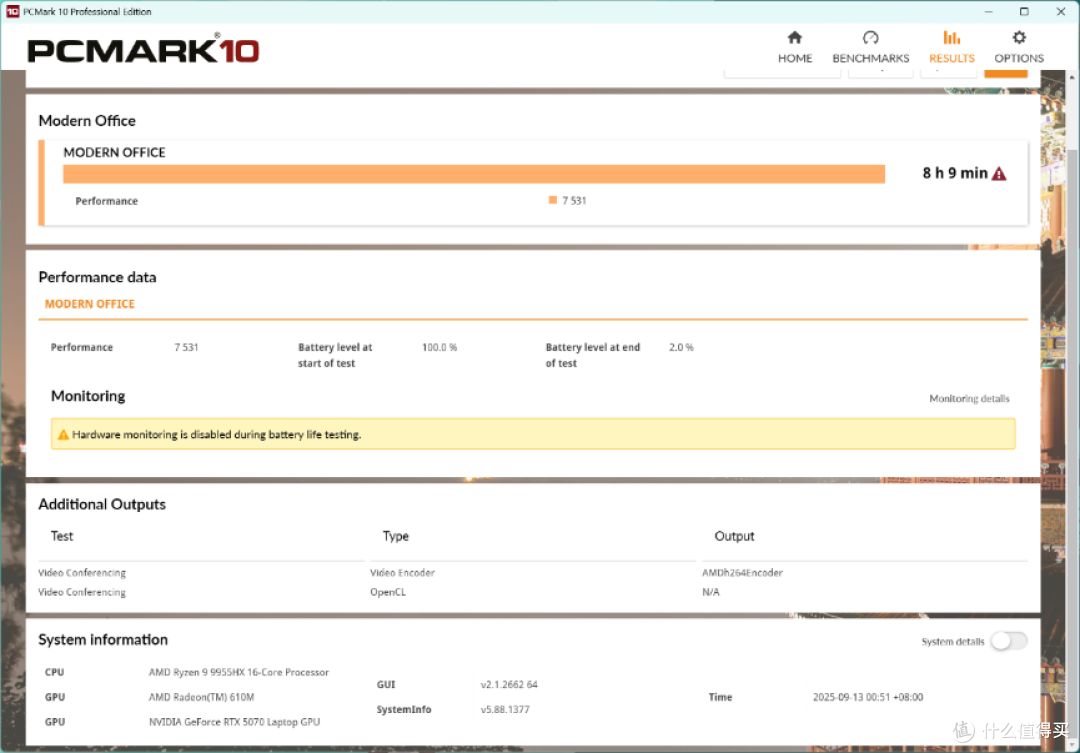The image size is (1080, 753).
Task: Open the BENCHMARKS gauge icon
Action: click(871, 37)
